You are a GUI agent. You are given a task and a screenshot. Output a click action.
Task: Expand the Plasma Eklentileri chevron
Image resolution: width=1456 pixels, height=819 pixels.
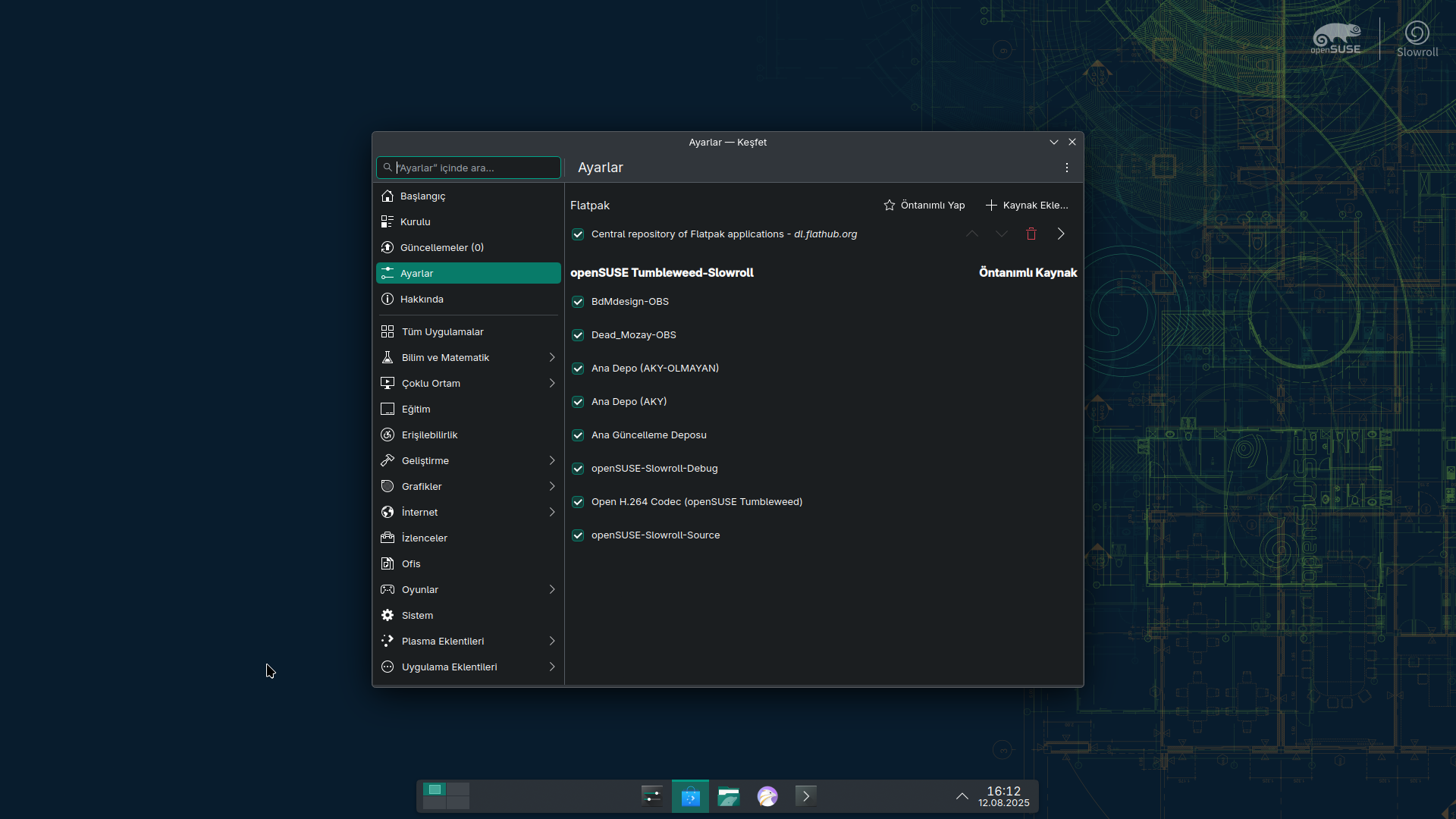pos(552,641)
